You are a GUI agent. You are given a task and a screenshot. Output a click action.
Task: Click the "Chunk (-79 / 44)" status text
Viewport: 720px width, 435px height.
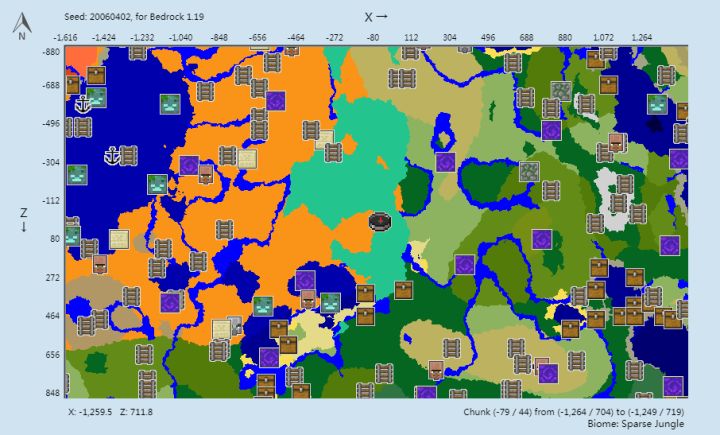pos(498,412)
